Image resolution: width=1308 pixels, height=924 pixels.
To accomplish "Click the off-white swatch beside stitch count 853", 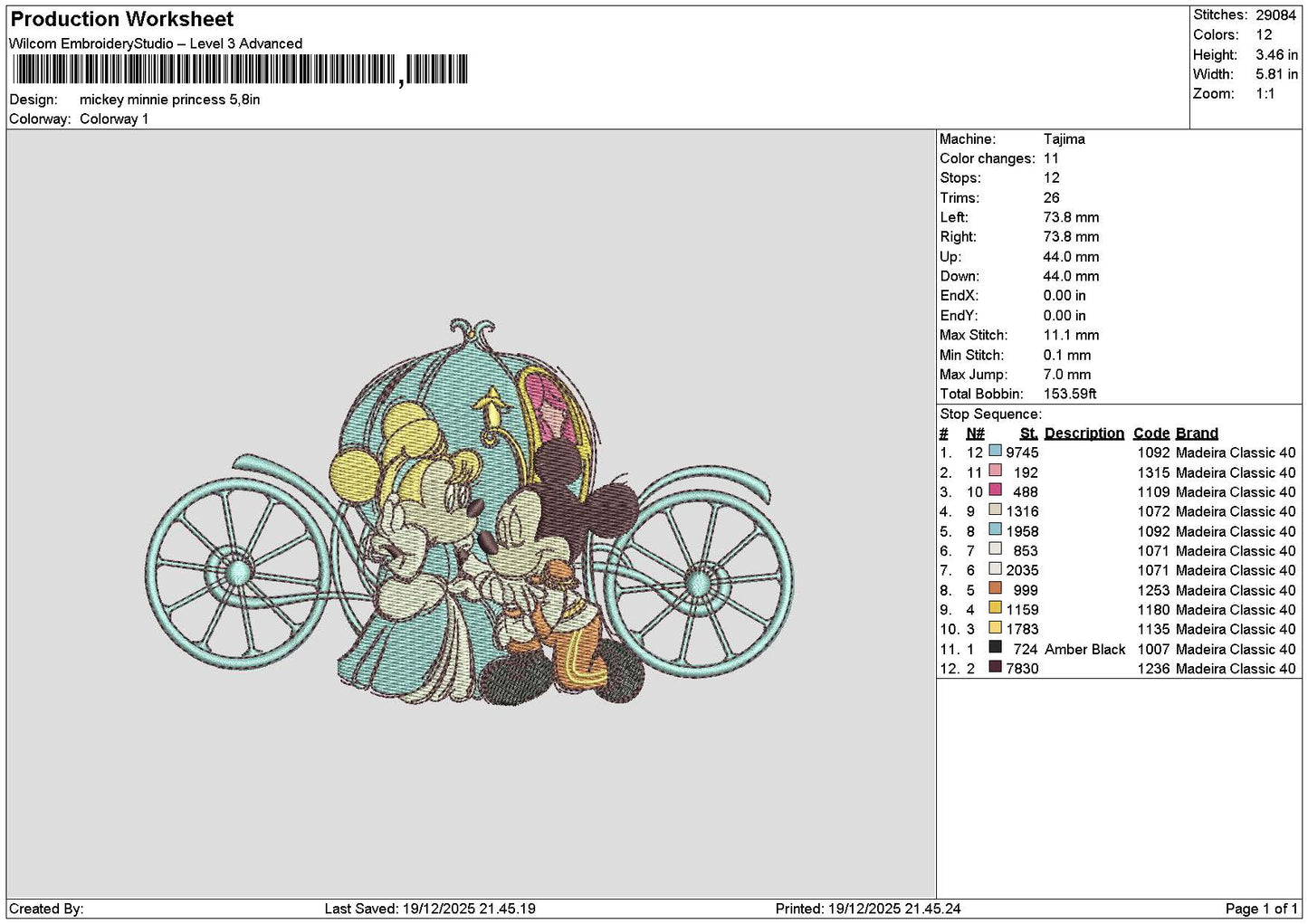I will [995, 549].
